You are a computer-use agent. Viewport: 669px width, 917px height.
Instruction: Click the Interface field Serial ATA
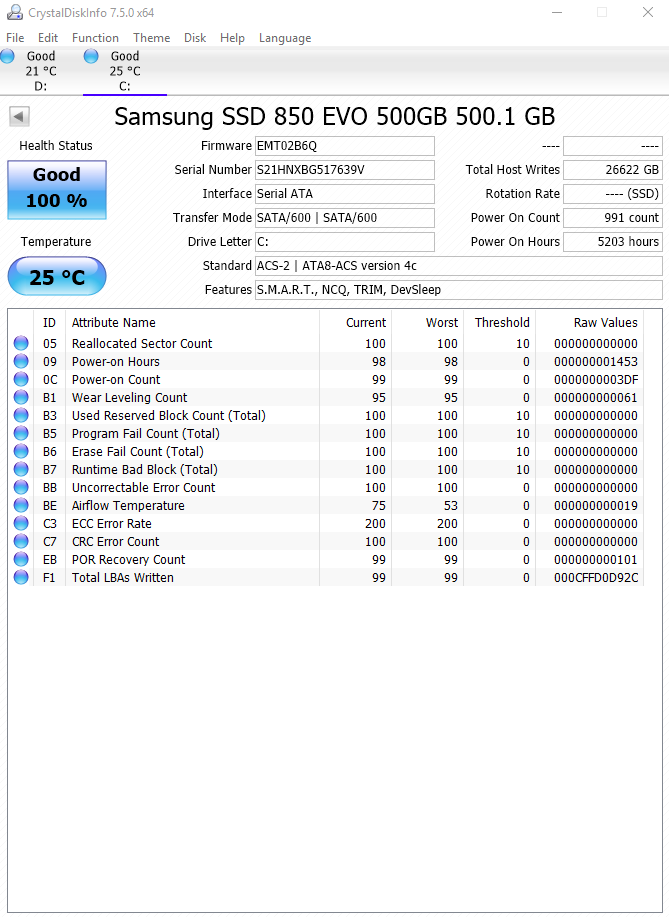click(345, 194)
